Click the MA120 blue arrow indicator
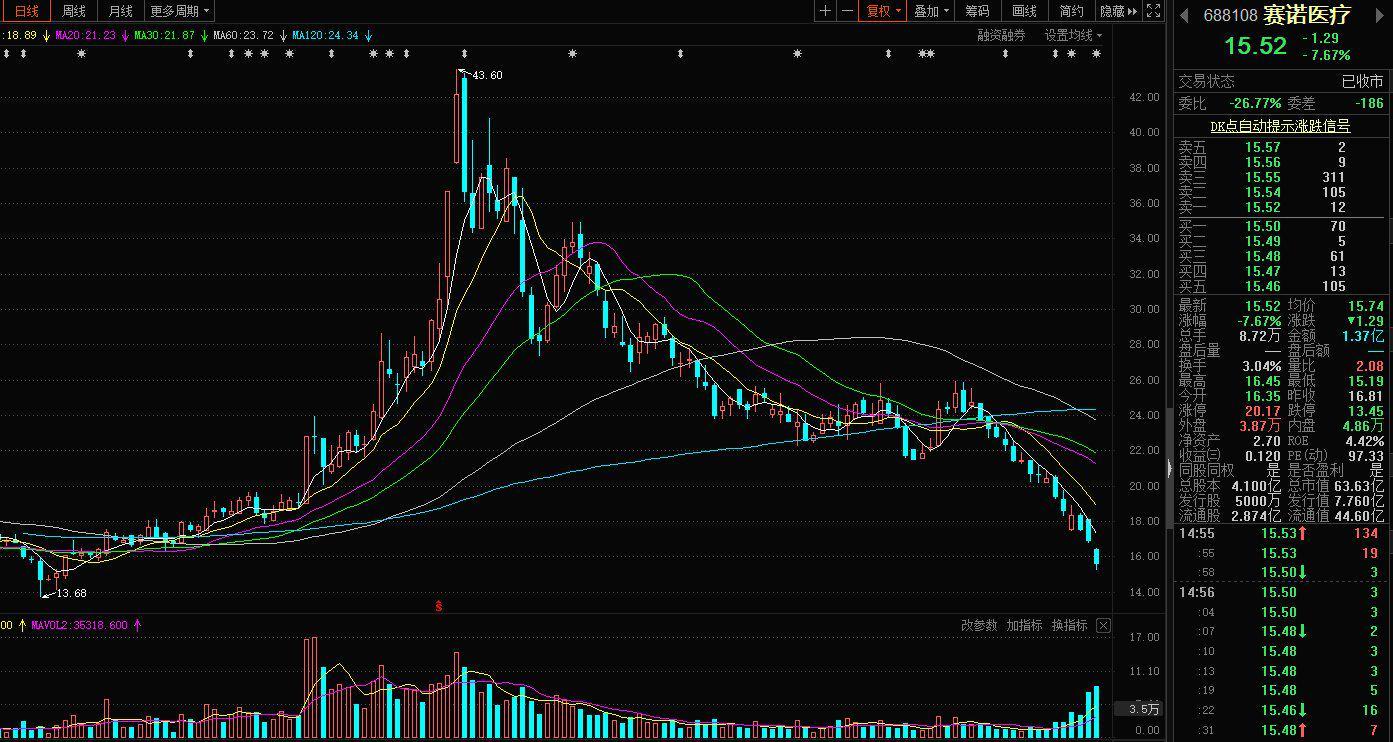Image resolution: width=1393 pixels, height=742 pixels. (368, 35)
